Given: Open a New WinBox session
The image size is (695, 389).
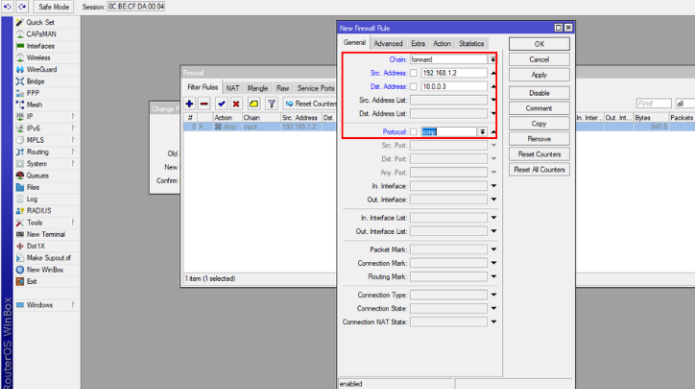Looking at the screenshot, I should point(45,270).
